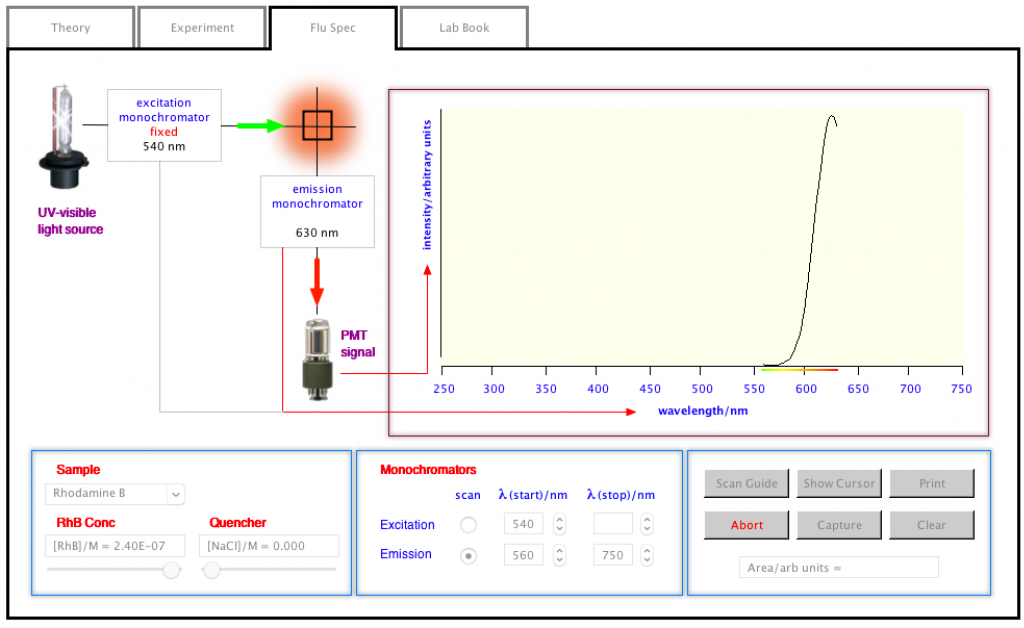Decrease the Excitation start wavelength stepper
This screenshot has height=628, width=1024.
pyautogui.click(x=560, y=529)
